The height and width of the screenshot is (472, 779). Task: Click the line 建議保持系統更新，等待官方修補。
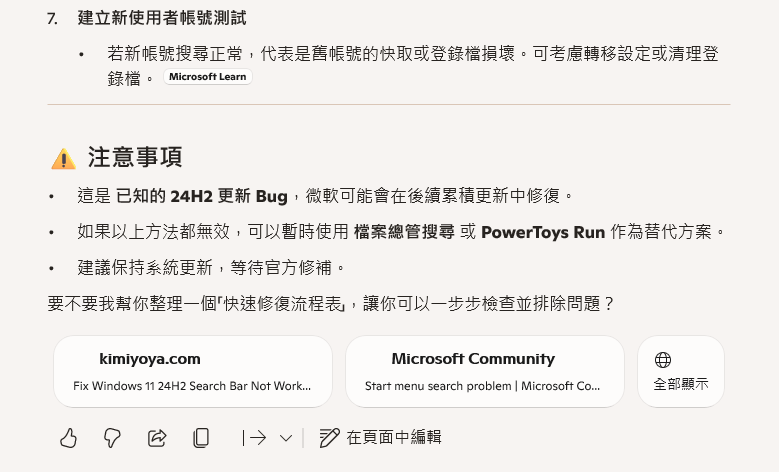coord(212,268)
